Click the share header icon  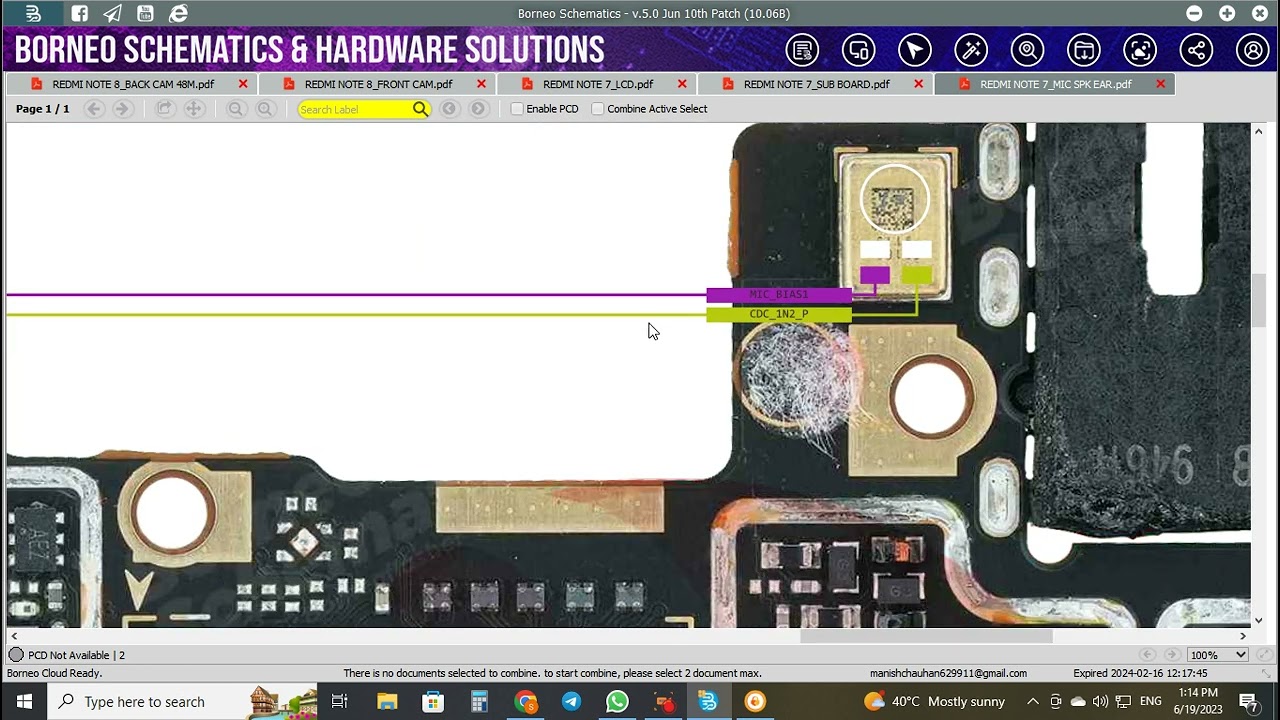click(1196, 50)
